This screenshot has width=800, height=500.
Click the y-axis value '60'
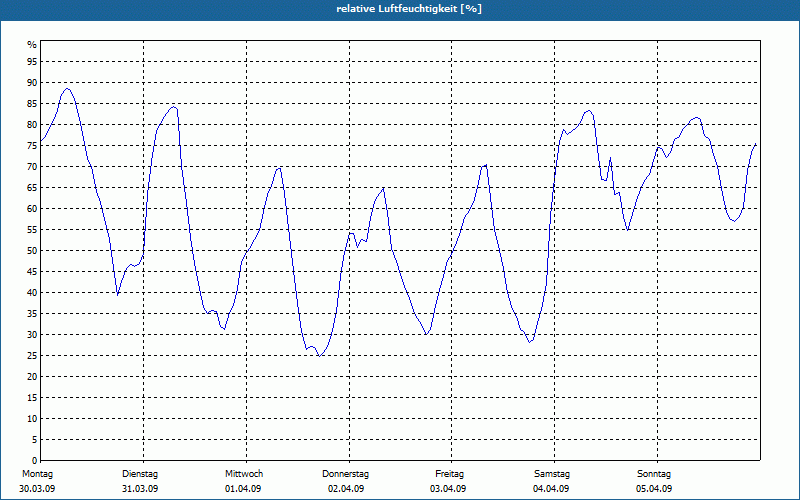click(32, 209)
